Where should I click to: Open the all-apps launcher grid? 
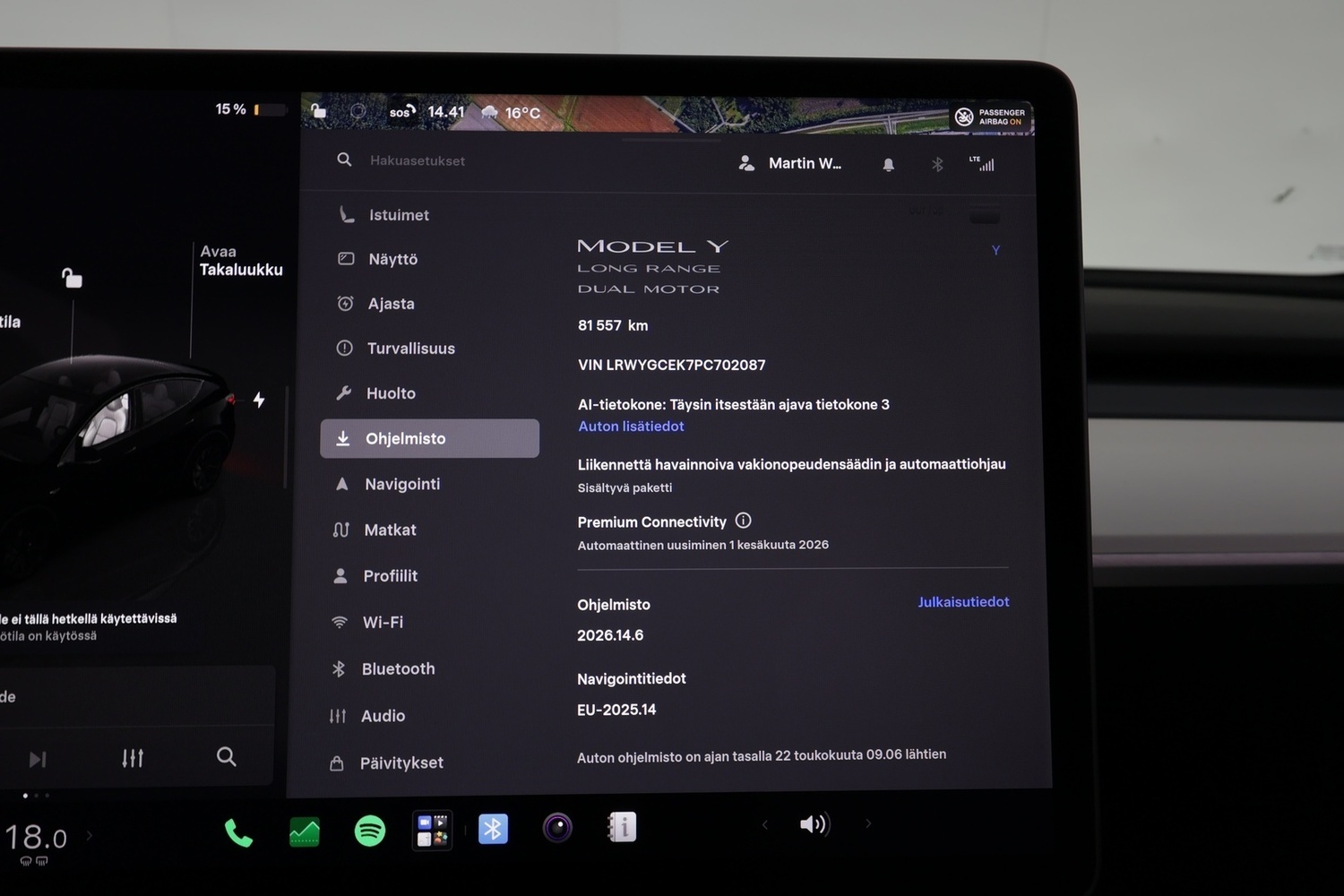(433, 831)
